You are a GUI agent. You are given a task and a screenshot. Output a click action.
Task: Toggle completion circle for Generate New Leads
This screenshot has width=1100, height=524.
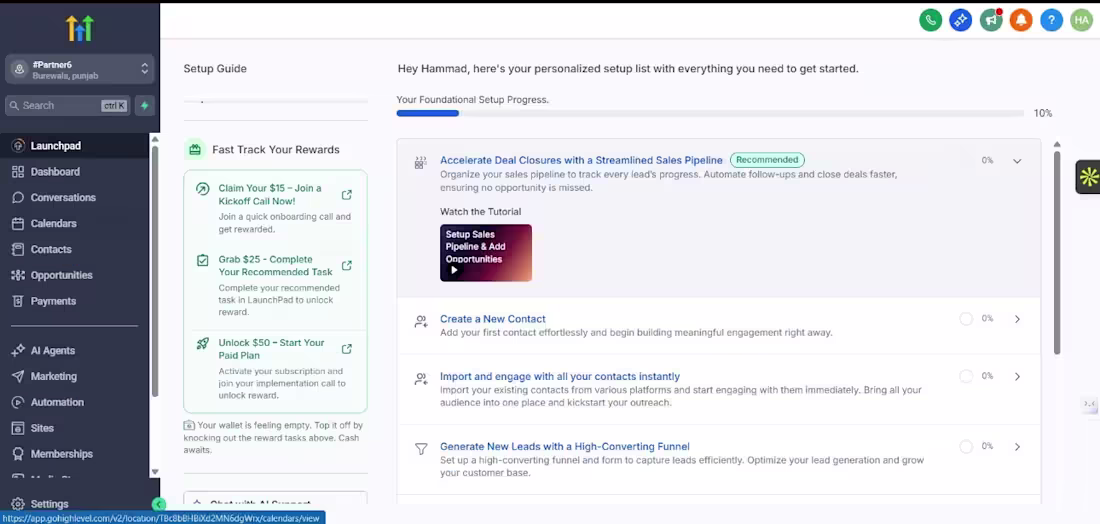(966, 447)
